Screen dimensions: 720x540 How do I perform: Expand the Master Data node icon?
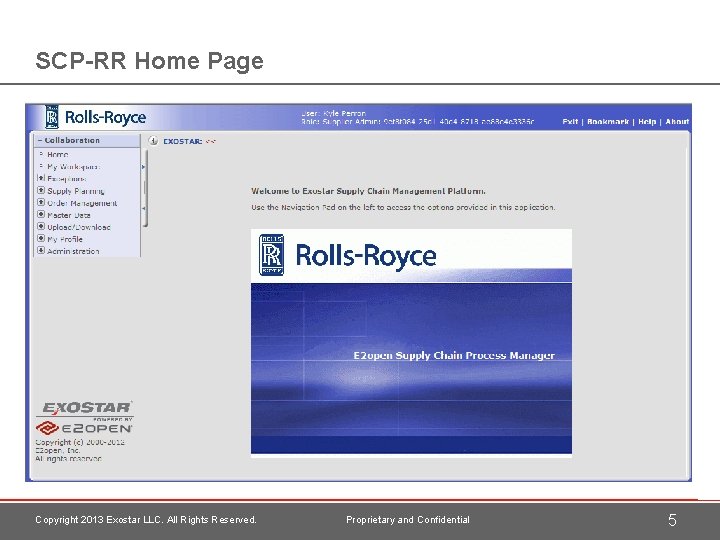pos(41,214)
